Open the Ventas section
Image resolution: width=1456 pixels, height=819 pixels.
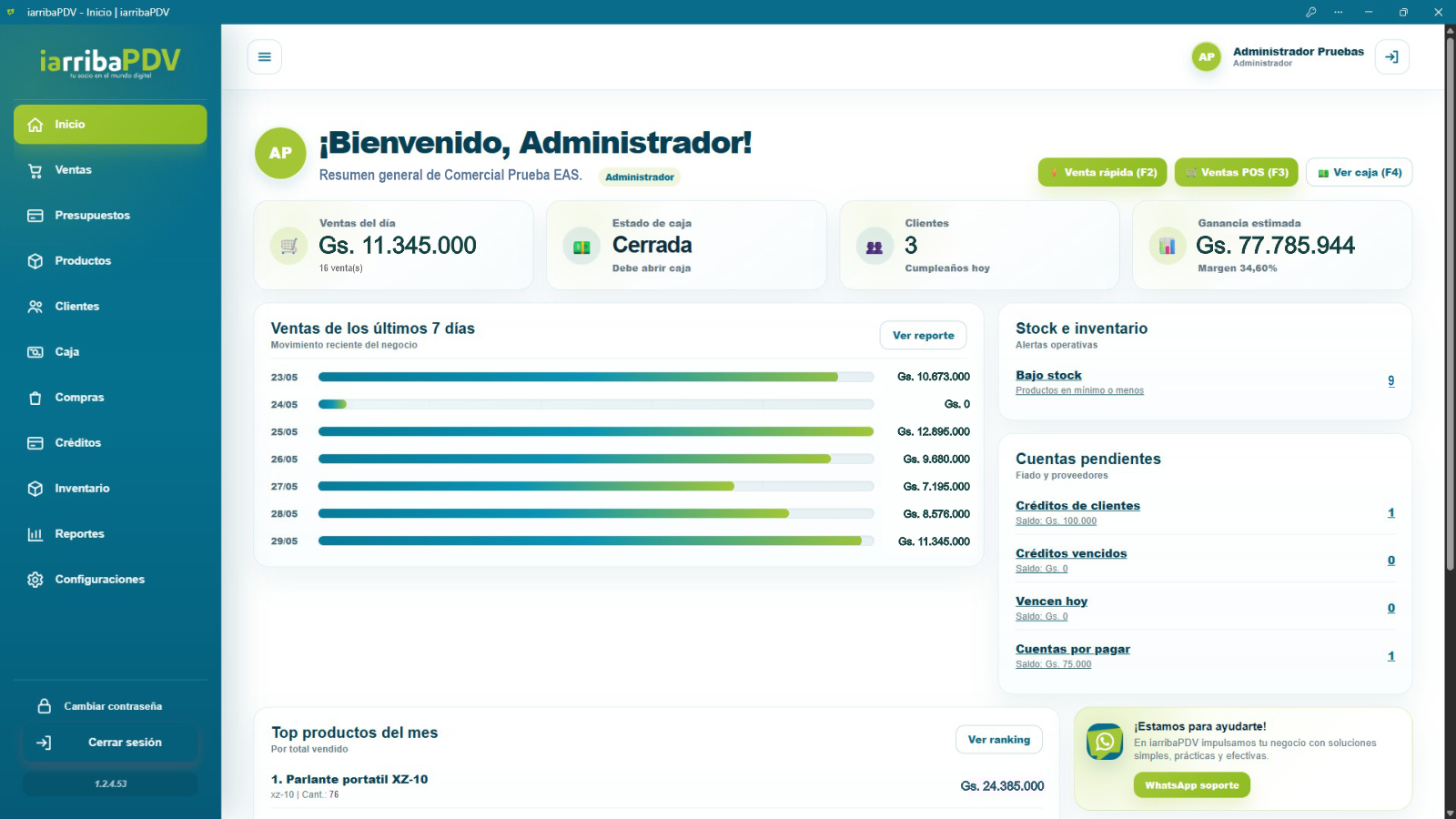click(x=110, y=170)
